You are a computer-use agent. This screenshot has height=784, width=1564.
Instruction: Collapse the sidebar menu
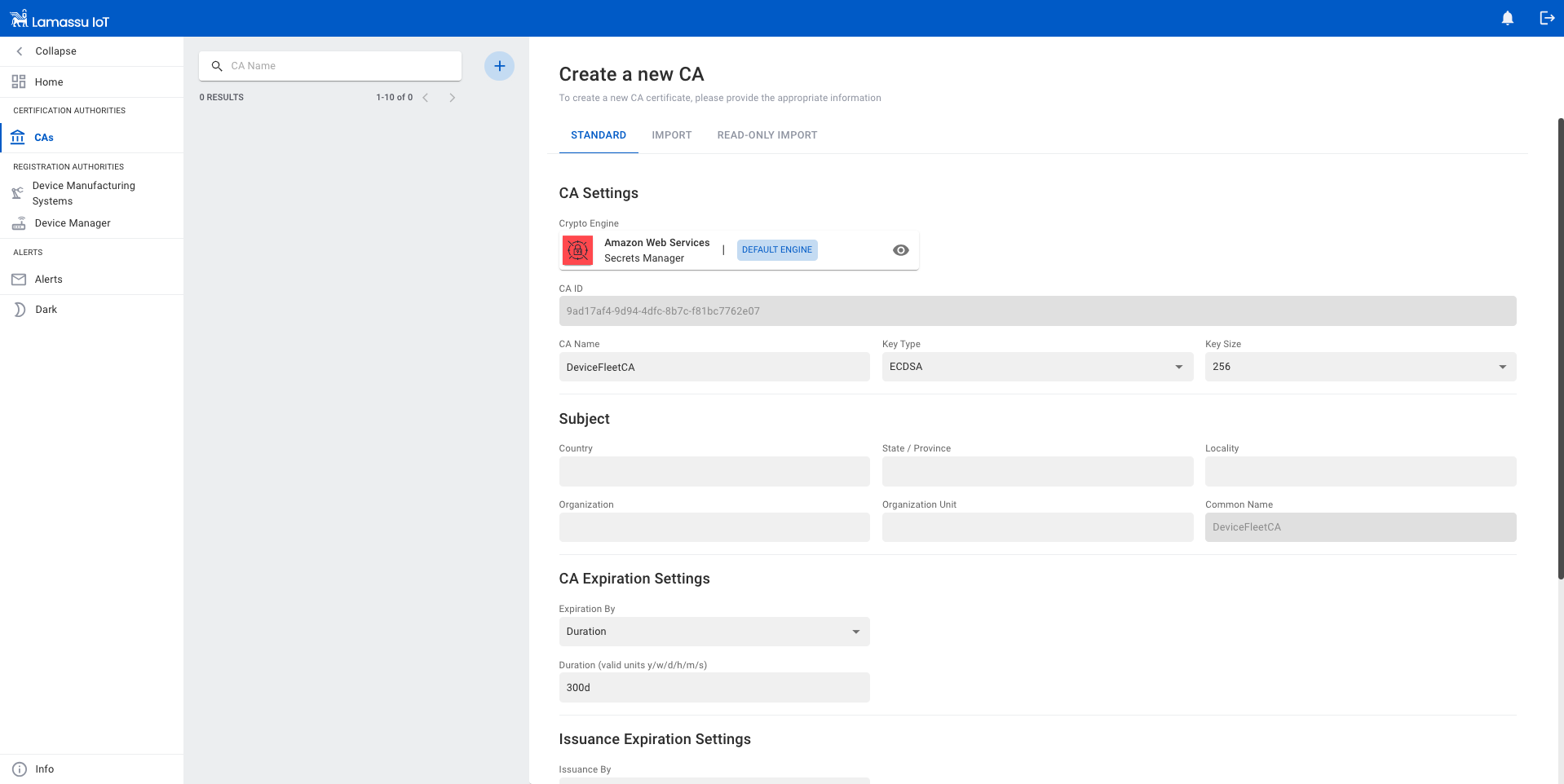coord(55,51)
